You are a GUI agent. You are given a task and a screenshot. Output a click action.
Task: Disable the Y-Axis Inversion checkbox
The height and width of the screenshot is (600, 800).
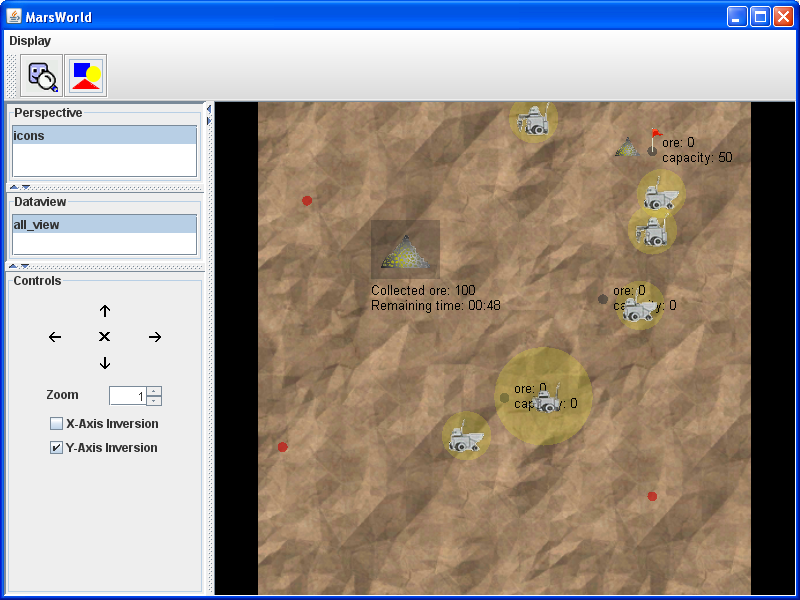tap(57, 448)
